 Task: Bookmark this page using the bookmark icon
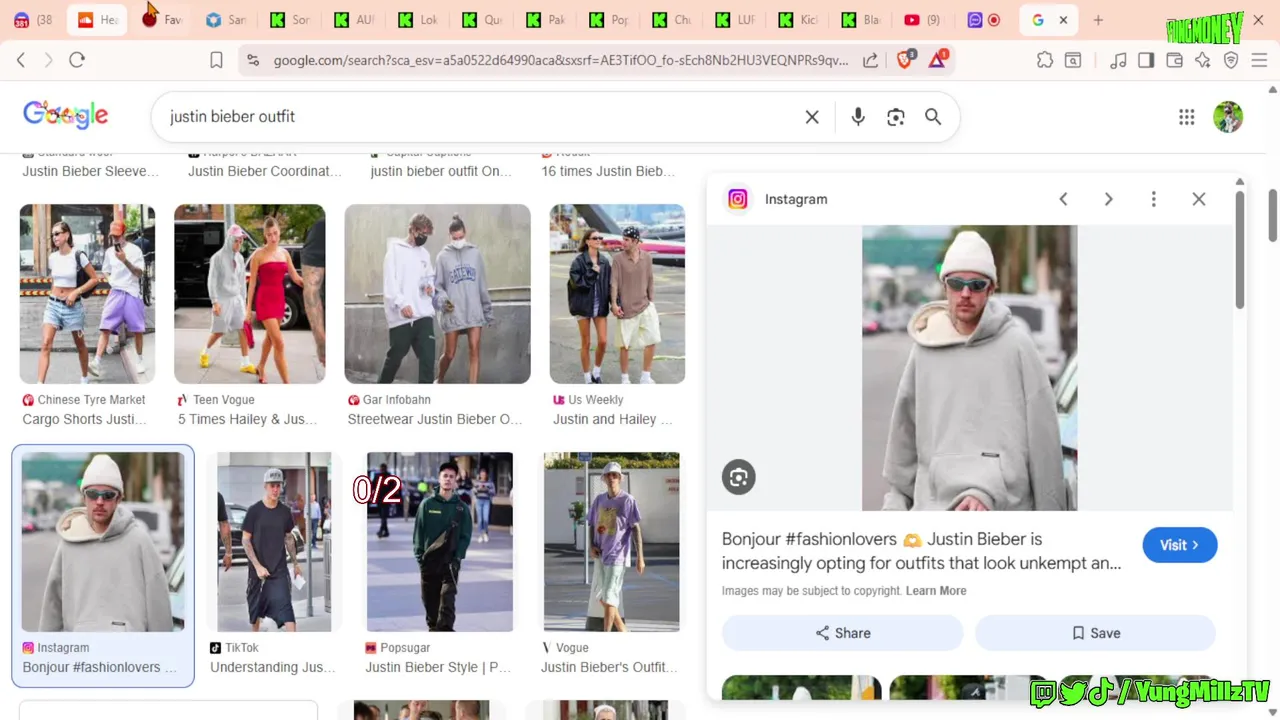(x=216, y=60)
